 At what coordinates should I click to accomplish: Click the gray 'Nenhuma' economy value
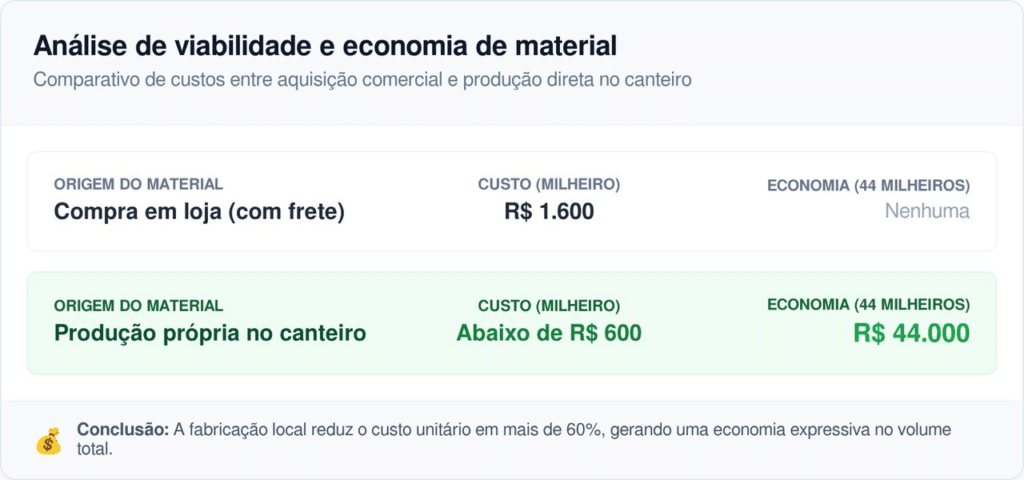pyautogui.click(x=927, y=212)
